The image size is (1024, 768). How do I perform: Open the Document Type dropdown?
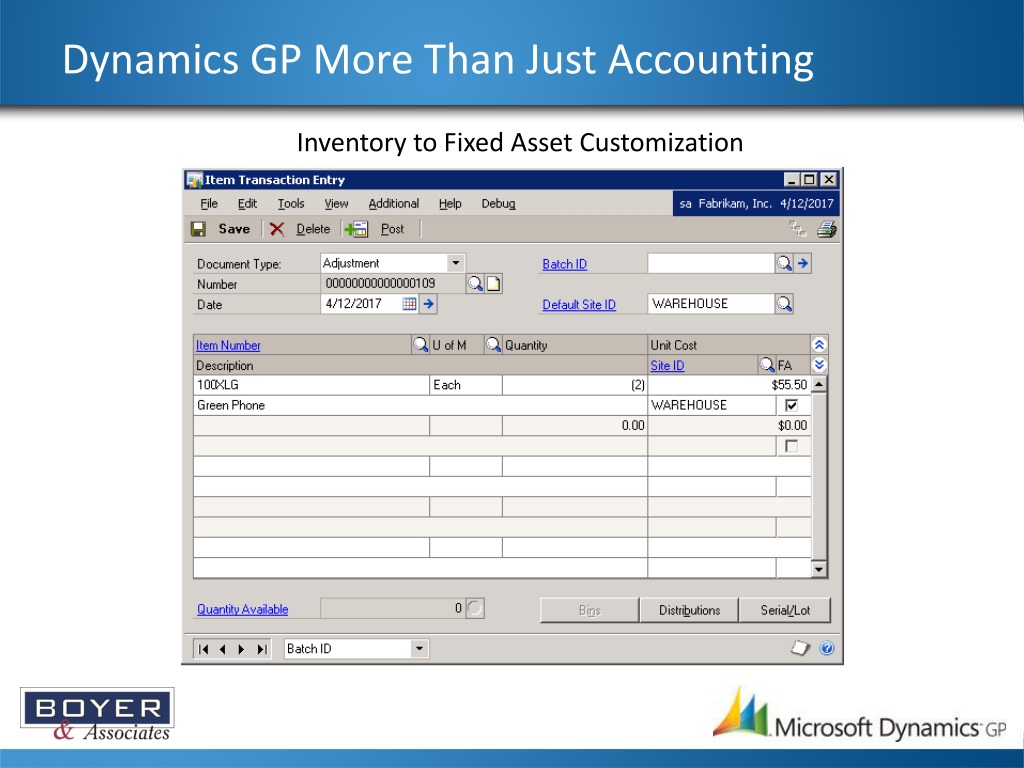click(x=456, y=263)
